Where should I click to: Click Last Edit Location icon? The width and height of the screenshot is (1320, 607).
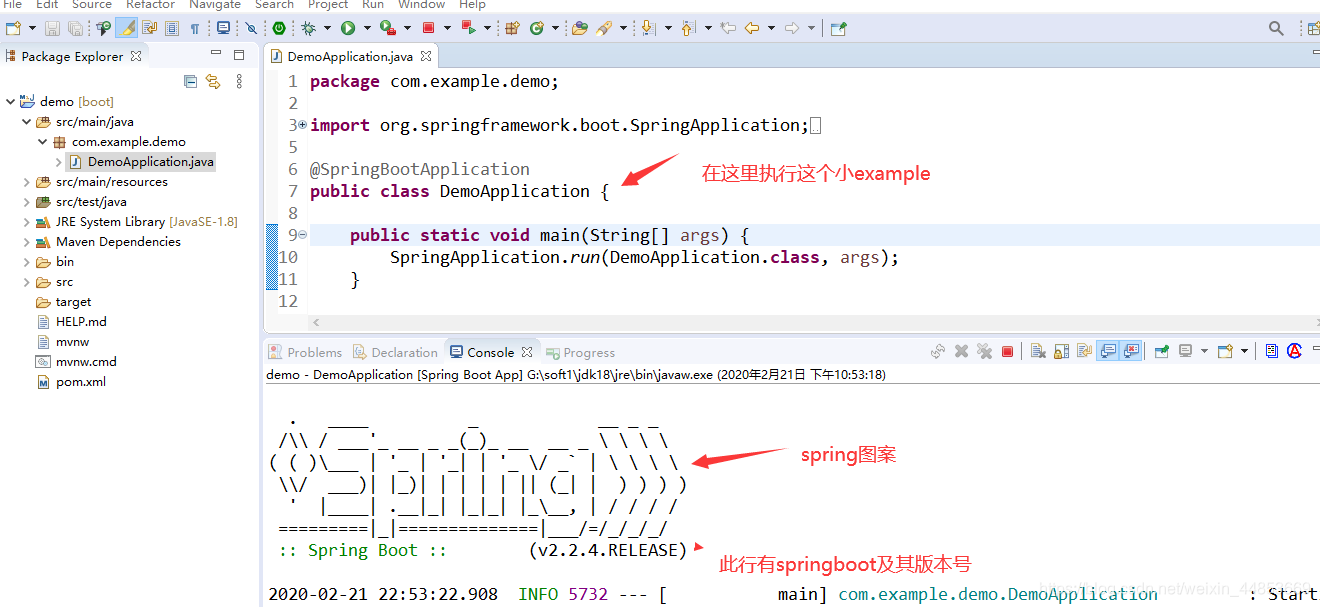(x=728, y=28)
